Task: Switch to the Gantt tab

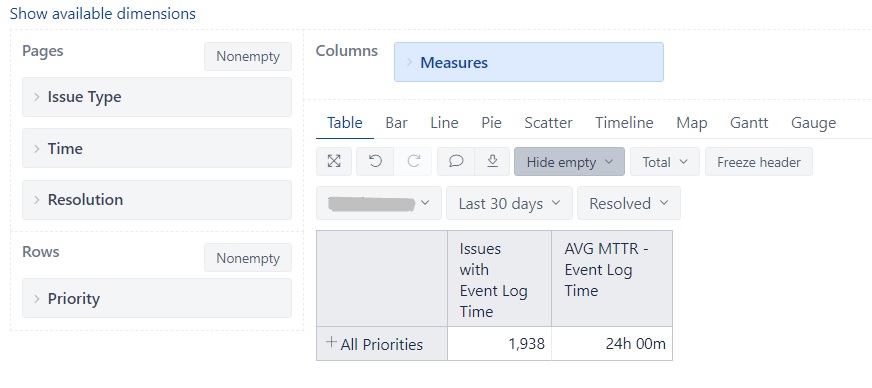Action: click(749, 123)
